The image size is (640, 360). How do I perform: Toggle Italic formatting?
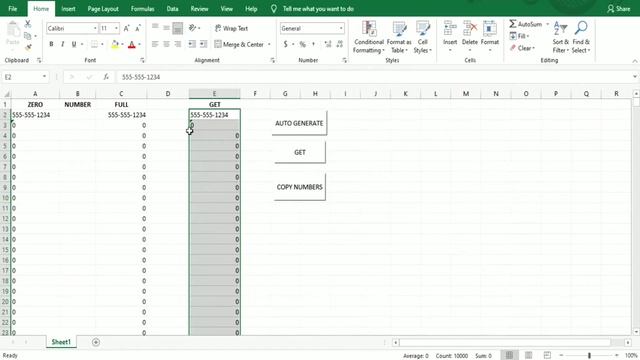62,44
